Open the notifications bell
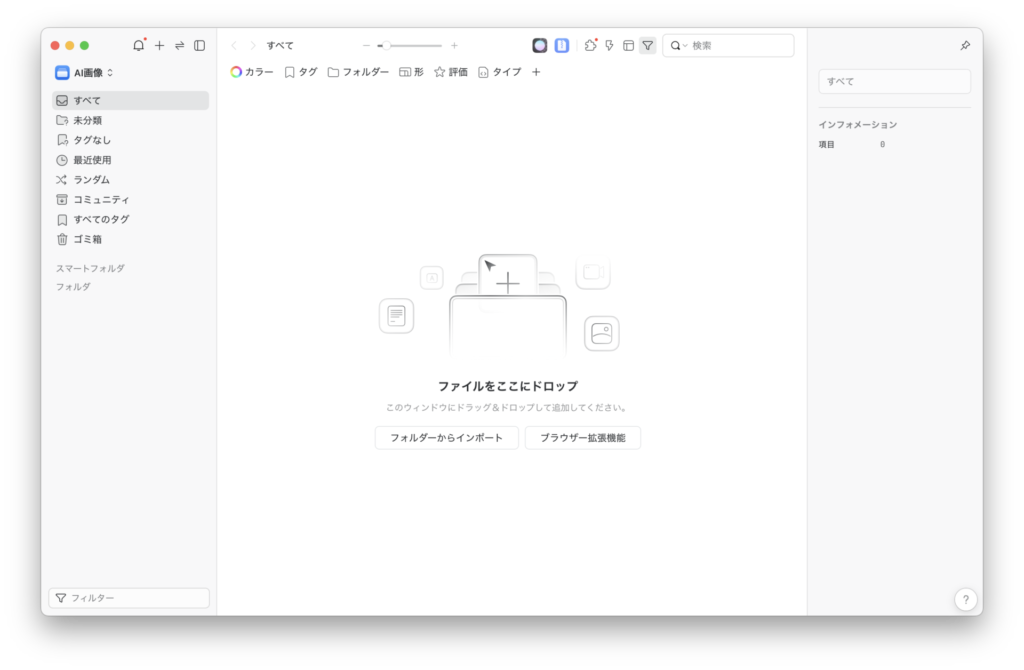Viewport: 1024px width, 670px height. coord(138,45)
